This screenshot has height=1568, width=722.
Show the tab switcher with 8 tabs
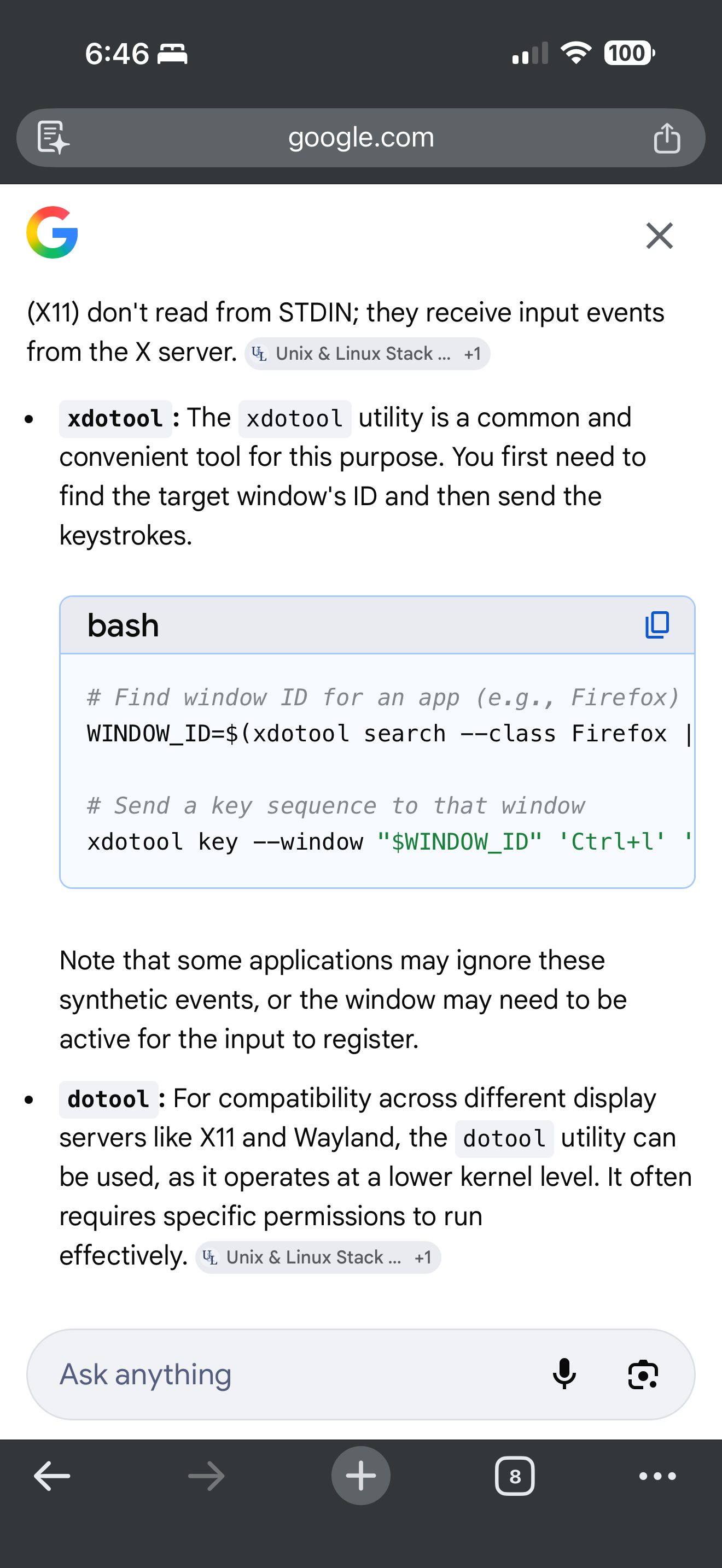(515, 1476)
